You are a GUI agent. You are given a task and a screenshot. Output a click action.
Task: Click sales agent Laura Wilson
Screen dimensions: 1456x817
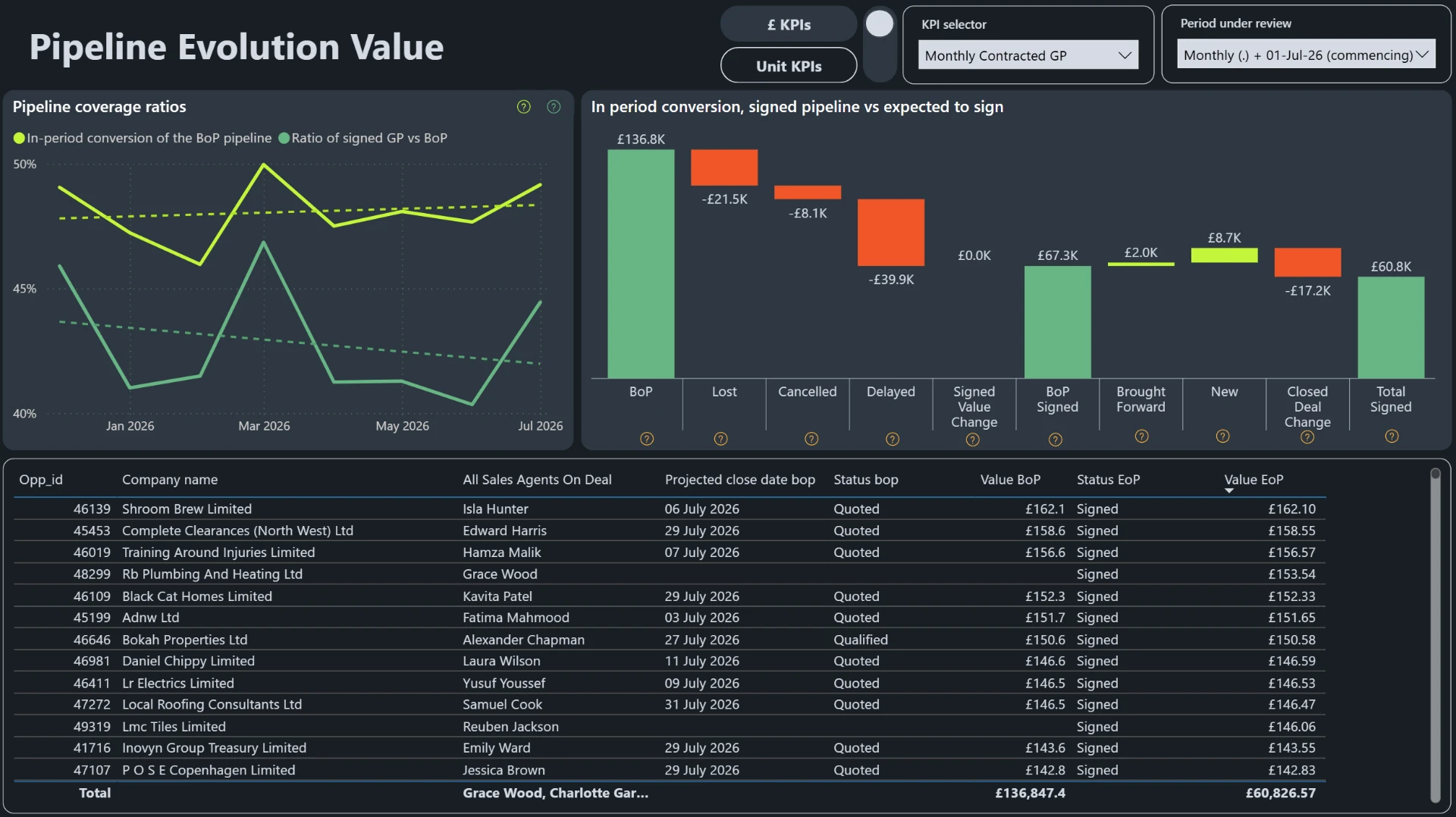(x=501, y=662)
